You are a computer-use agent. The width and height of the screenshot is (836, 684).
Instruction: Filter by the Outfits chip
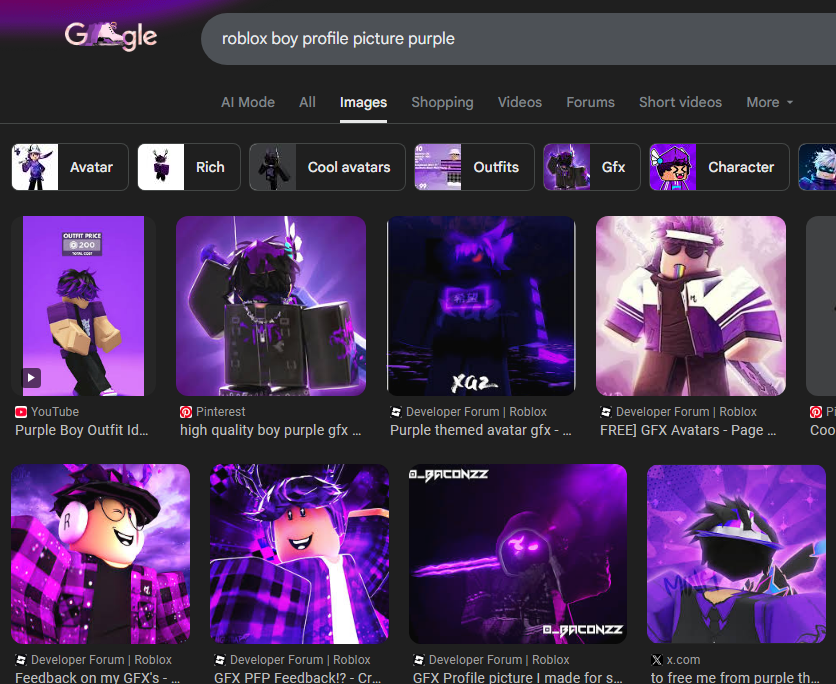474,167
